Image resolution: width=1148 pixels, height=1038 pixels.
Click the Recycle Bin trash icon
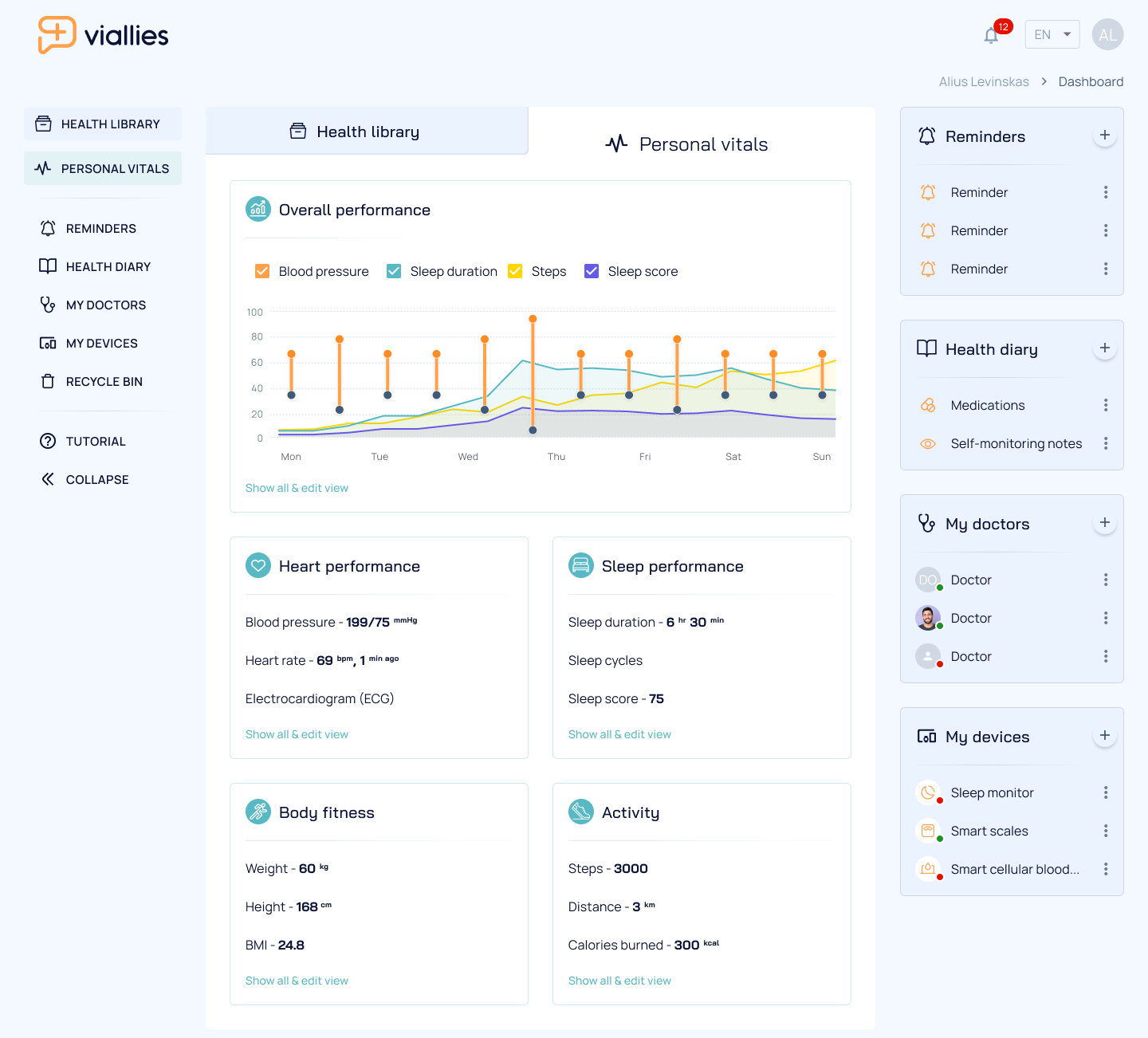click(48, 381)
